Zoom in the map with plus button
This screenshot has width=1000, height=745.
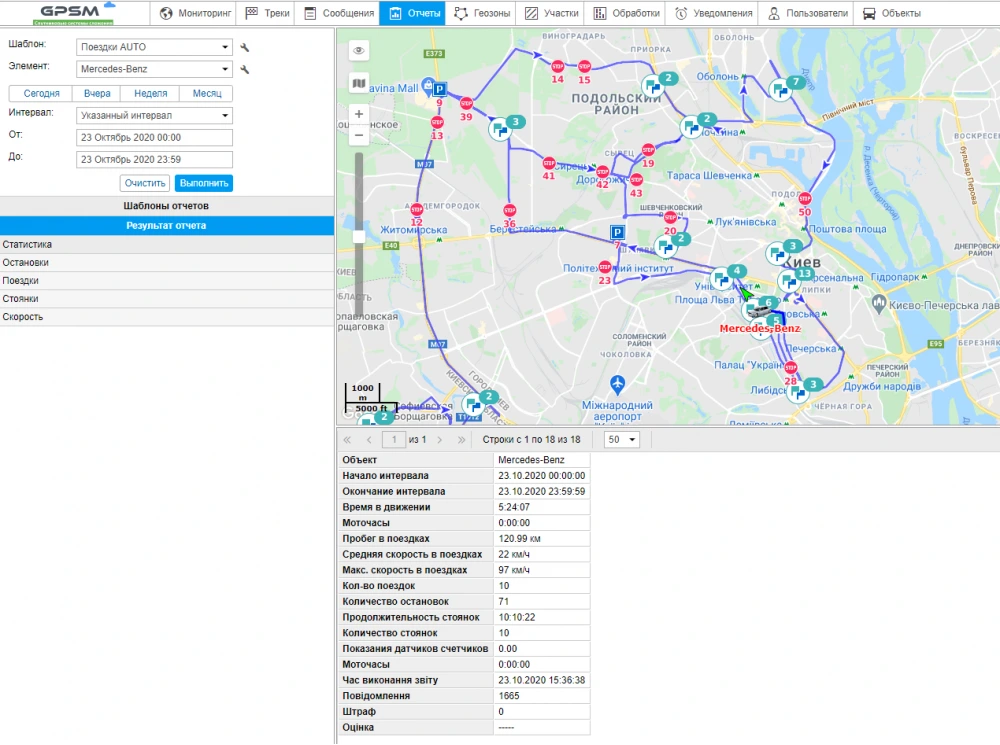(x=359, y=114)
